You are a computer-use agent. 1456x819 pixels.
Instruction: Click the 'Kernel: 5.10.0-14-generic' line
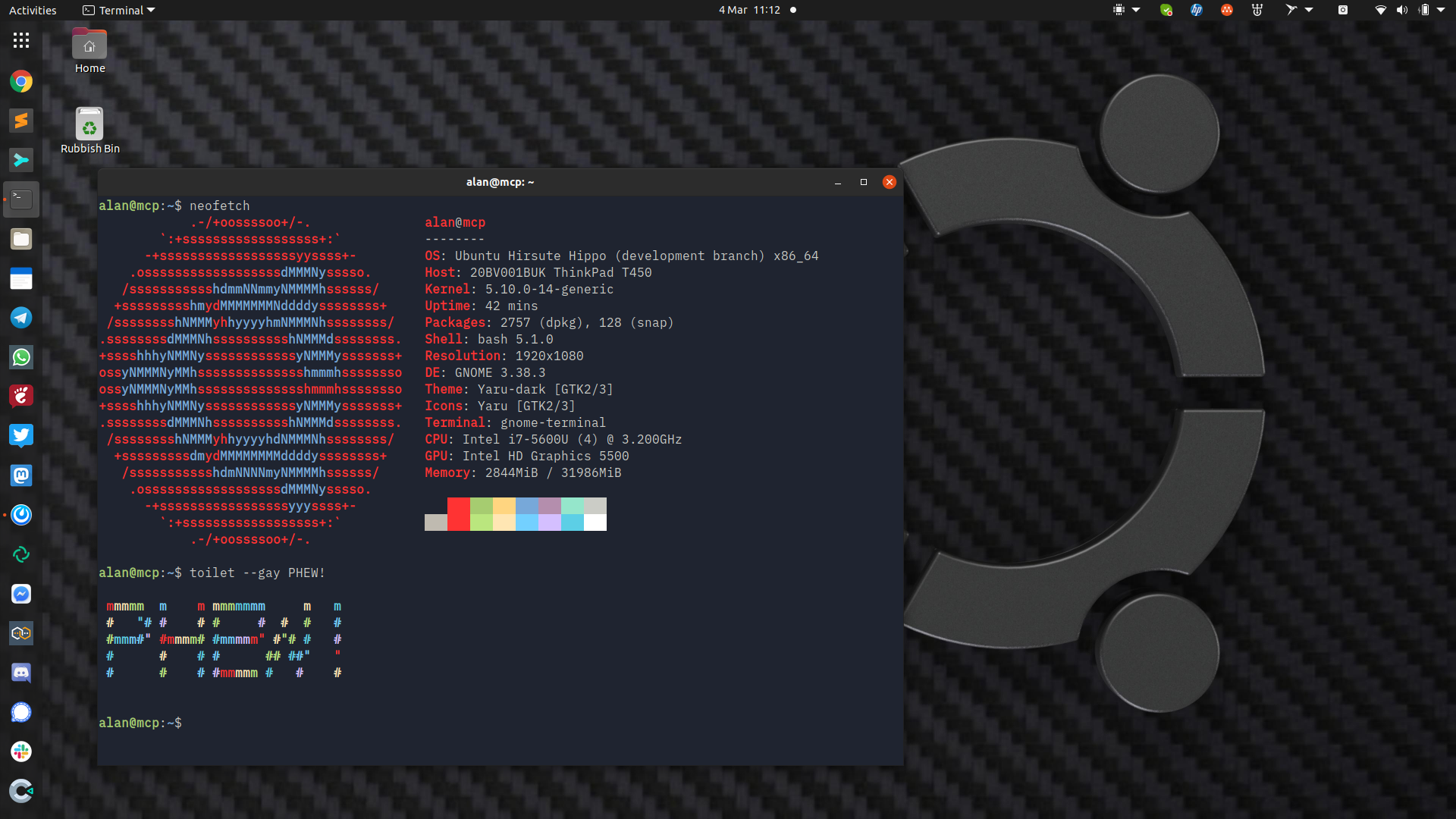point(519,289)
